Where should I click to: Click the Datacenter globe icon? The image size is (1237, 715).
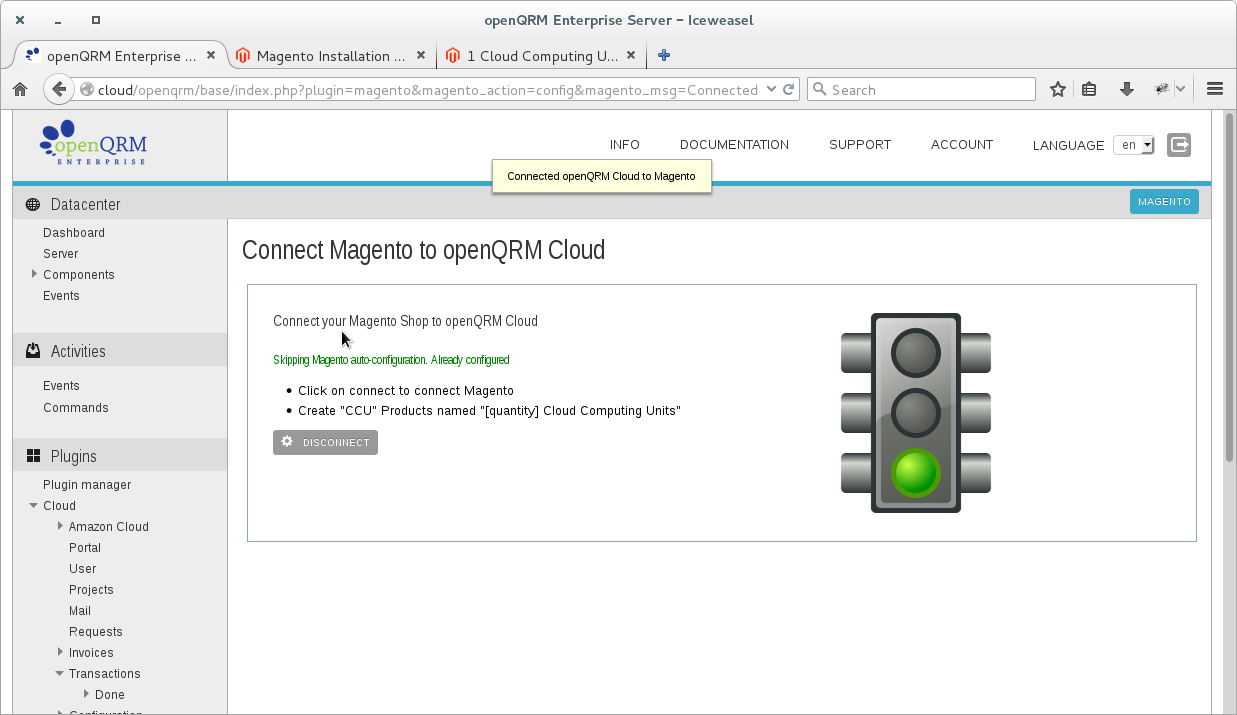(33, 204)
